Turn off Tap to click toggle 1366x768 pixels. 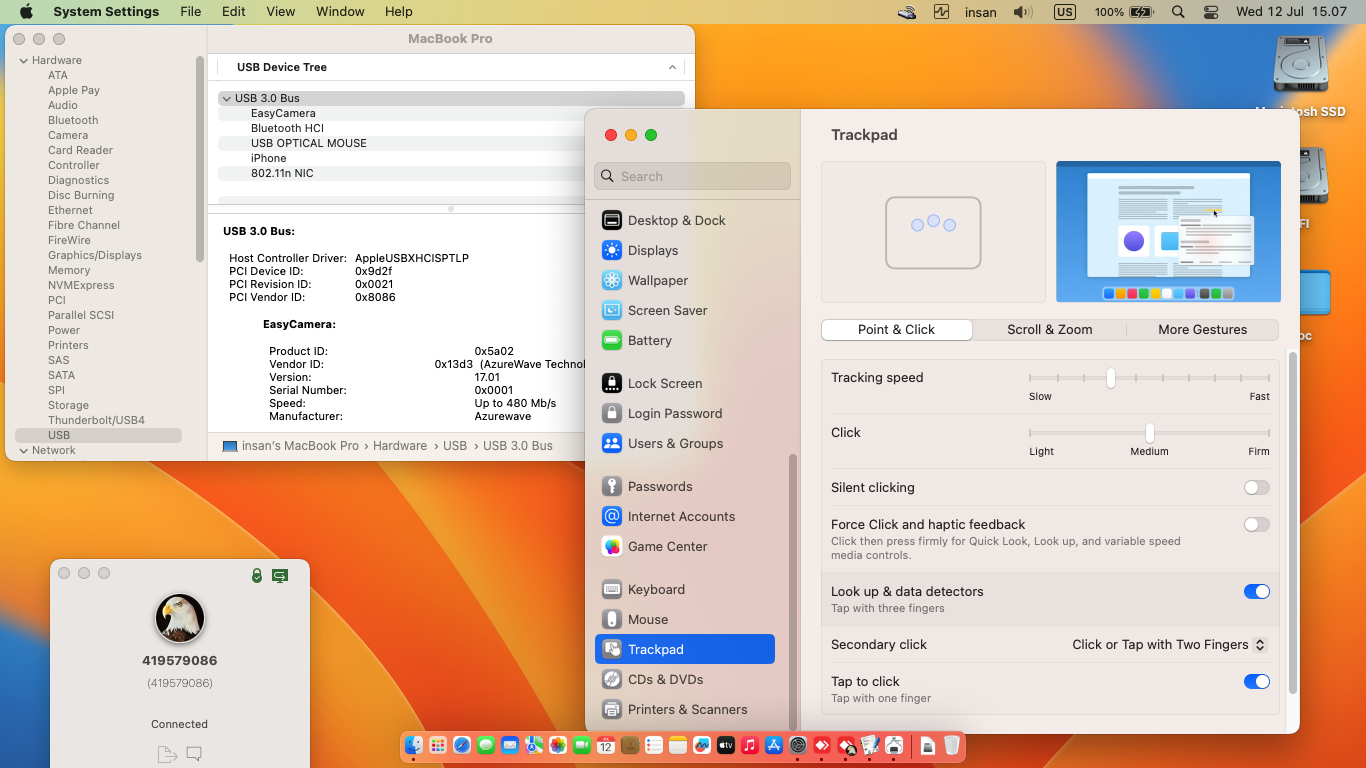click(1257, 682)
